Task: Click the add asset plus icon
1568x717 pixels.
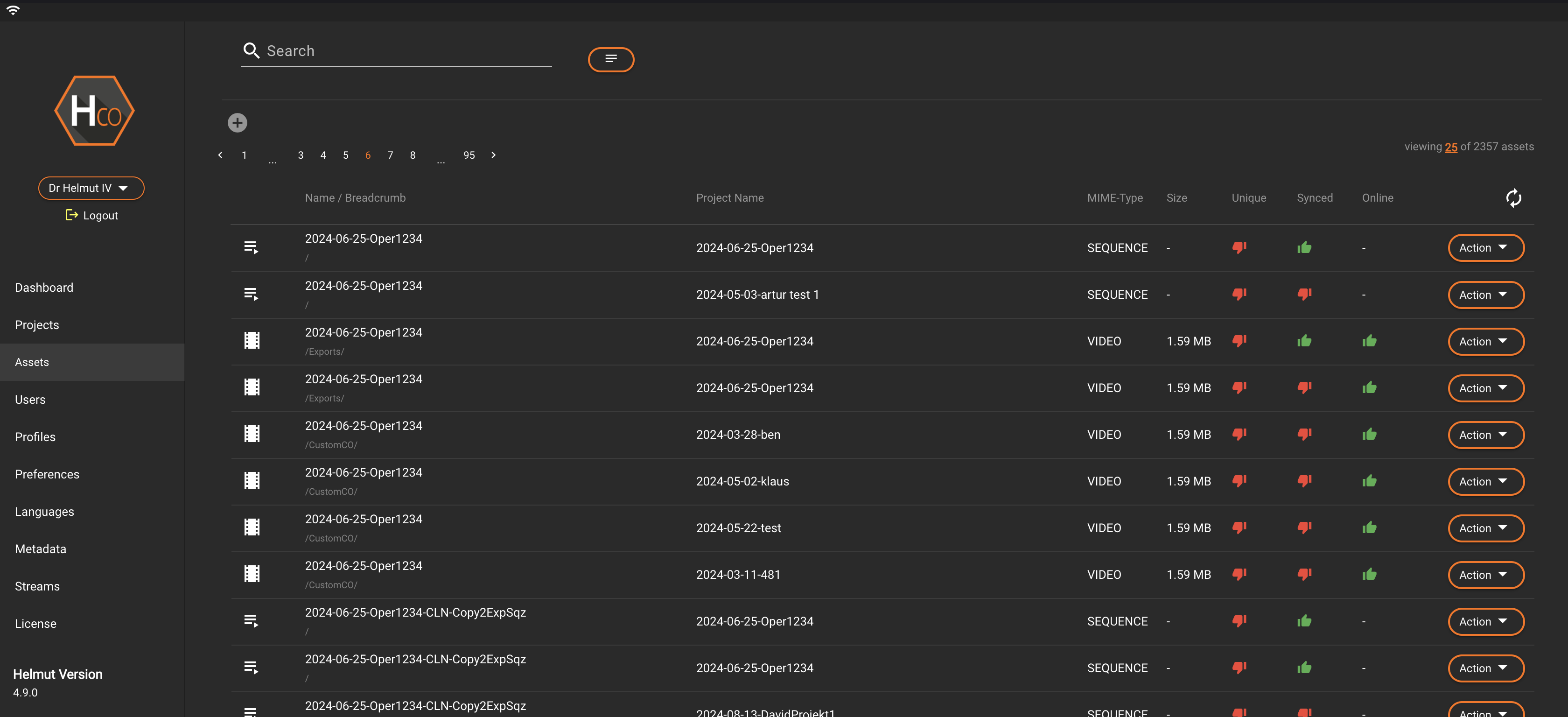Action: tap(238, 122)
